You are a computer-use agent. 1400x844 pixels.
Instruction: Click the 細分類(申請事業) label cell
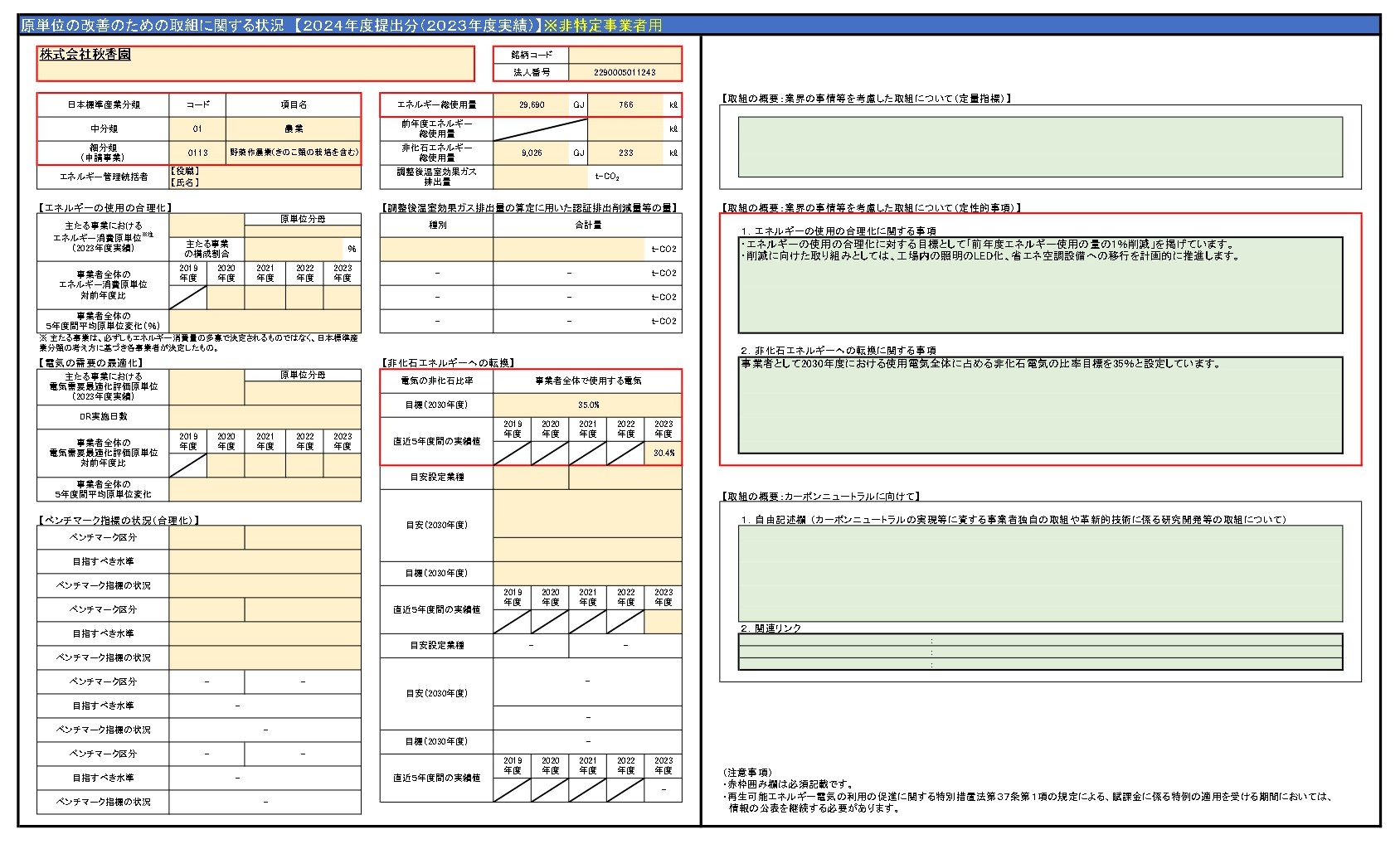[x=103, y=153]
